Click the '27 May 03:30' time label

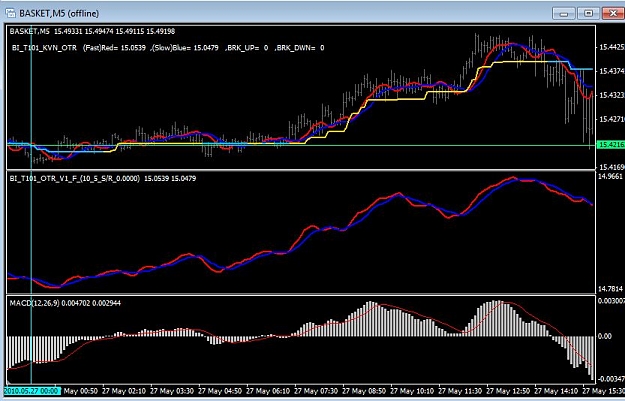(174, 391)
